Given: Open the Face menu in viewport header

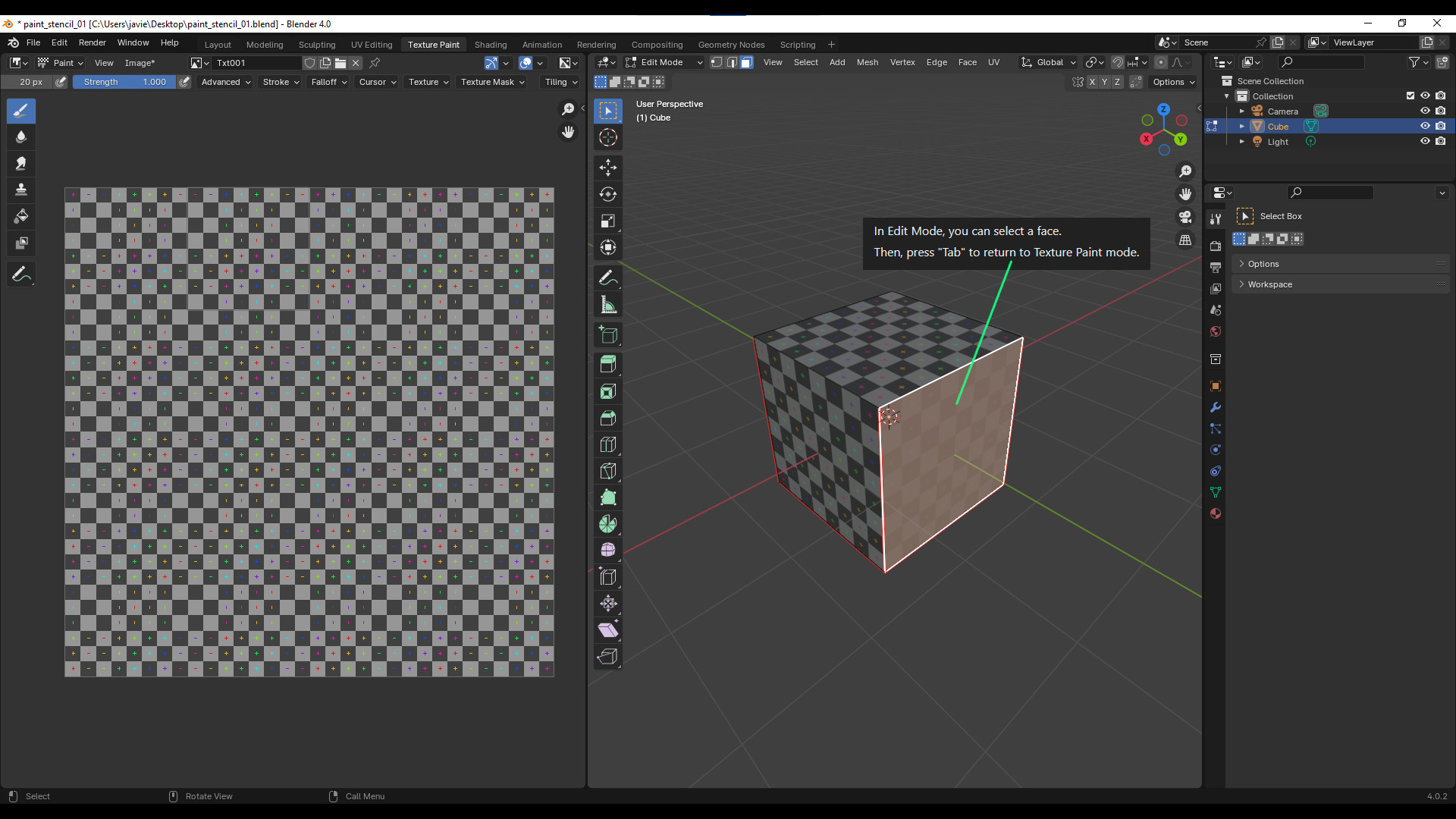Looking at the screenshot, I should tap(968, 62).
